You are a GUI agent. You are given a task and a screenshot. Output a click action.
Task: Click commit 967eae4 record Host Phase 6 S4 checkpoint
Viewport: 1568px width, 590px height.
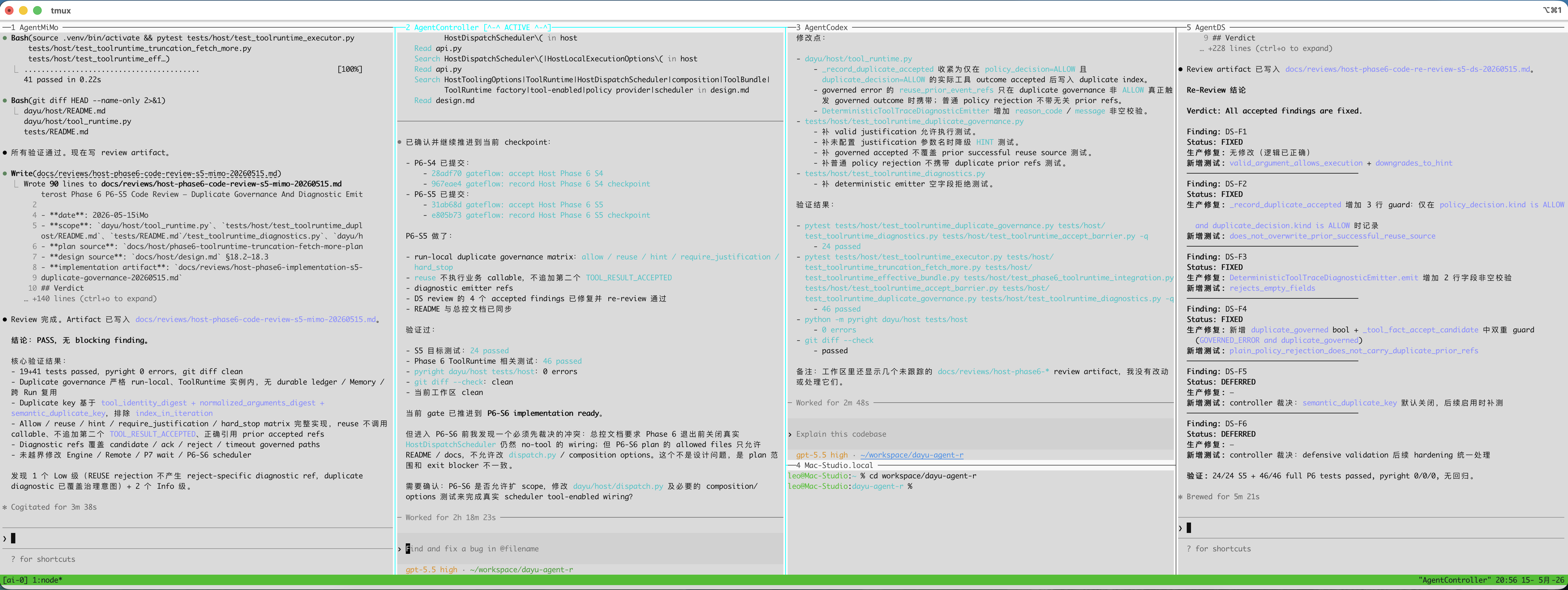pos(541,184)
